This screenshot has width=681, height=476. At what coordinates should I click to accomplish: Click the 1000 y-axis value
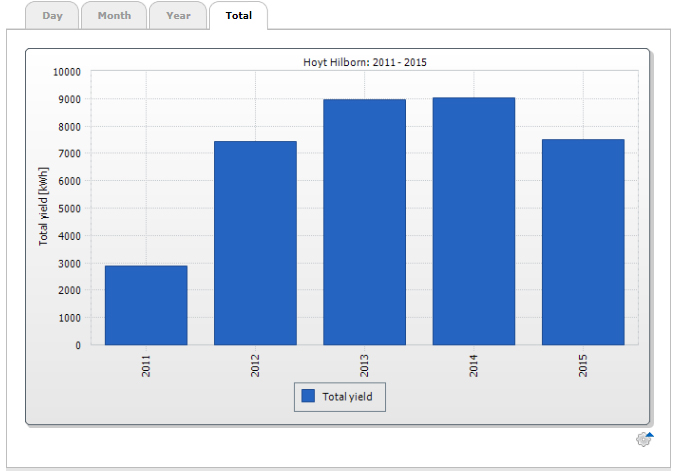tap(69, 318)
